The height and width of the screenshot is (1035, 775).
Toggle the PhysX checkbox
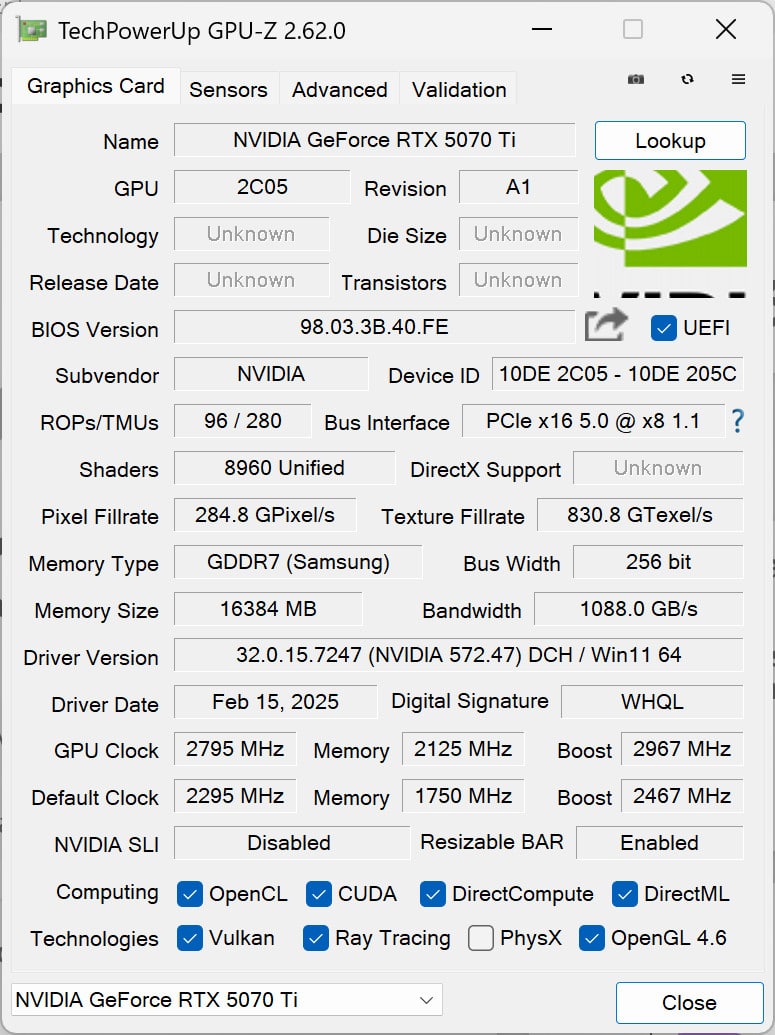(481, 938)
